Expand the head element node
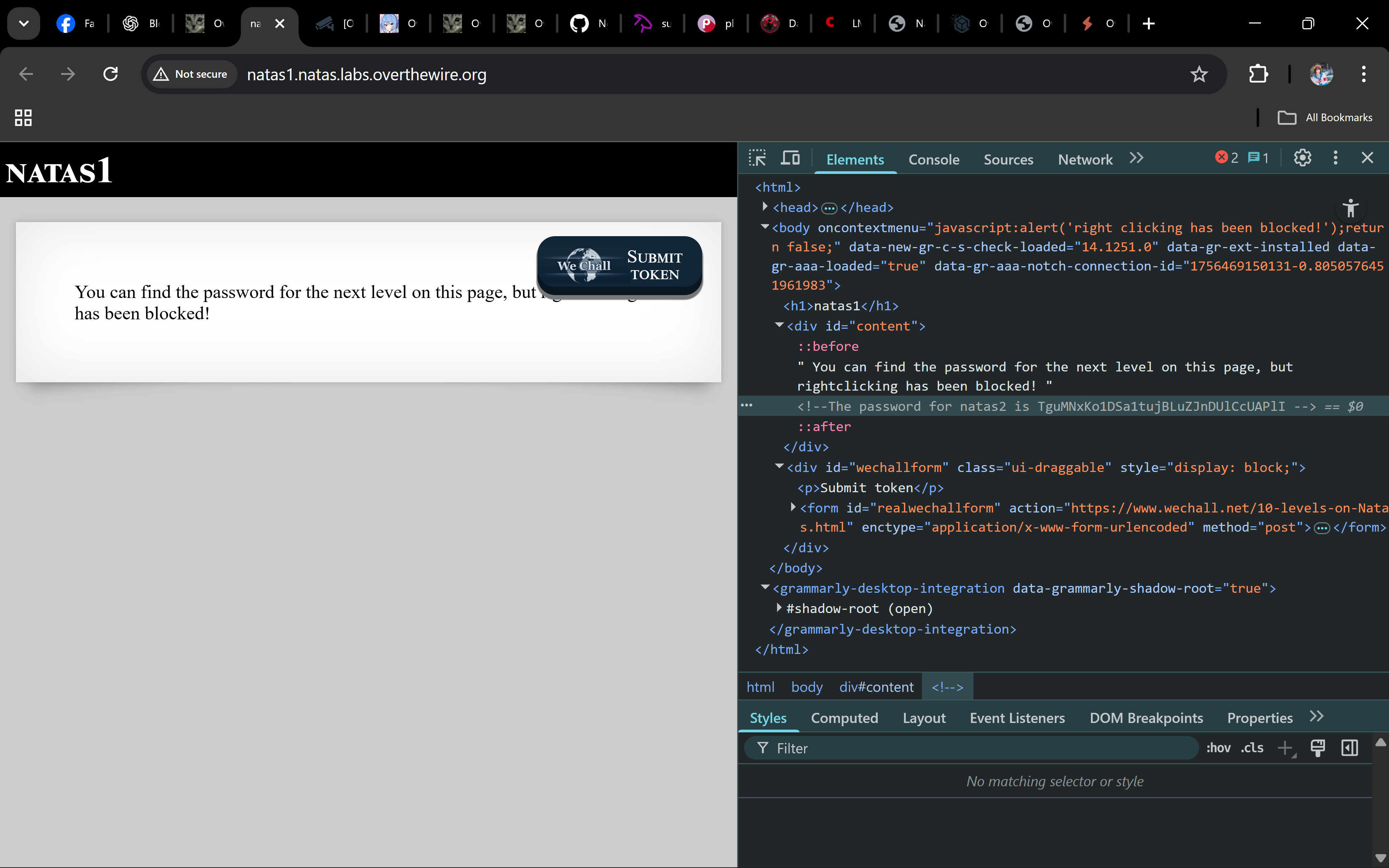1389x868 pixels. click(765, 206)
